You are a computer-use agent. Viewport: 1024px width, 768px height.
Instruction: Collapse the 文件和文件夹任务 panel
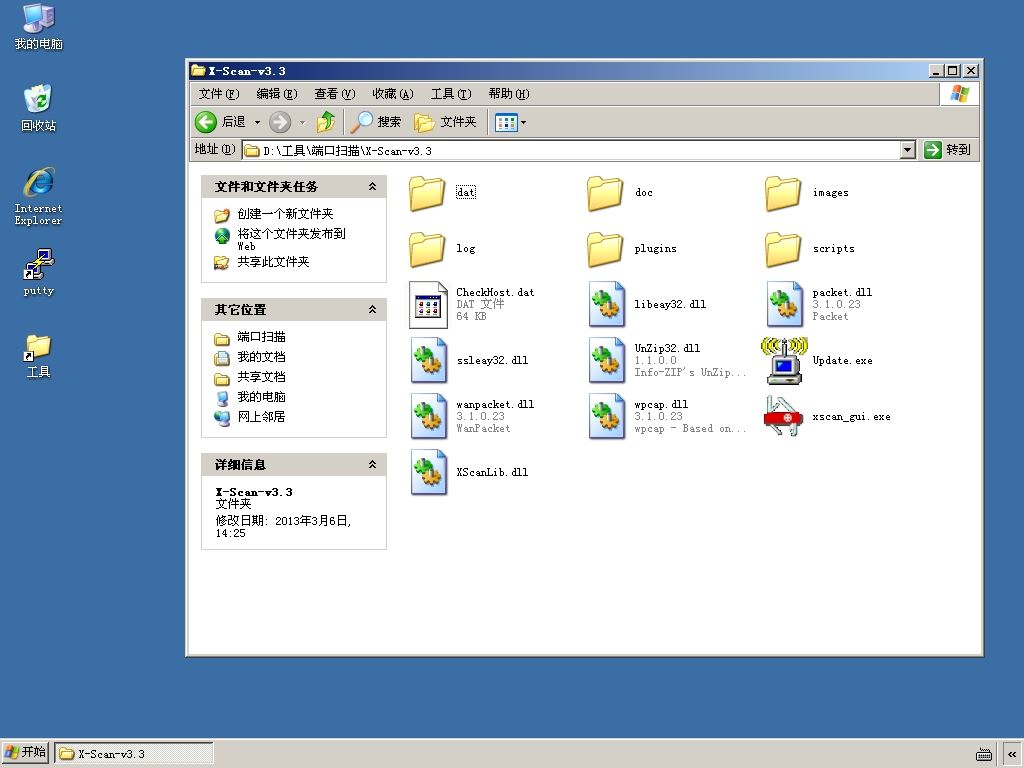(372, 187)
